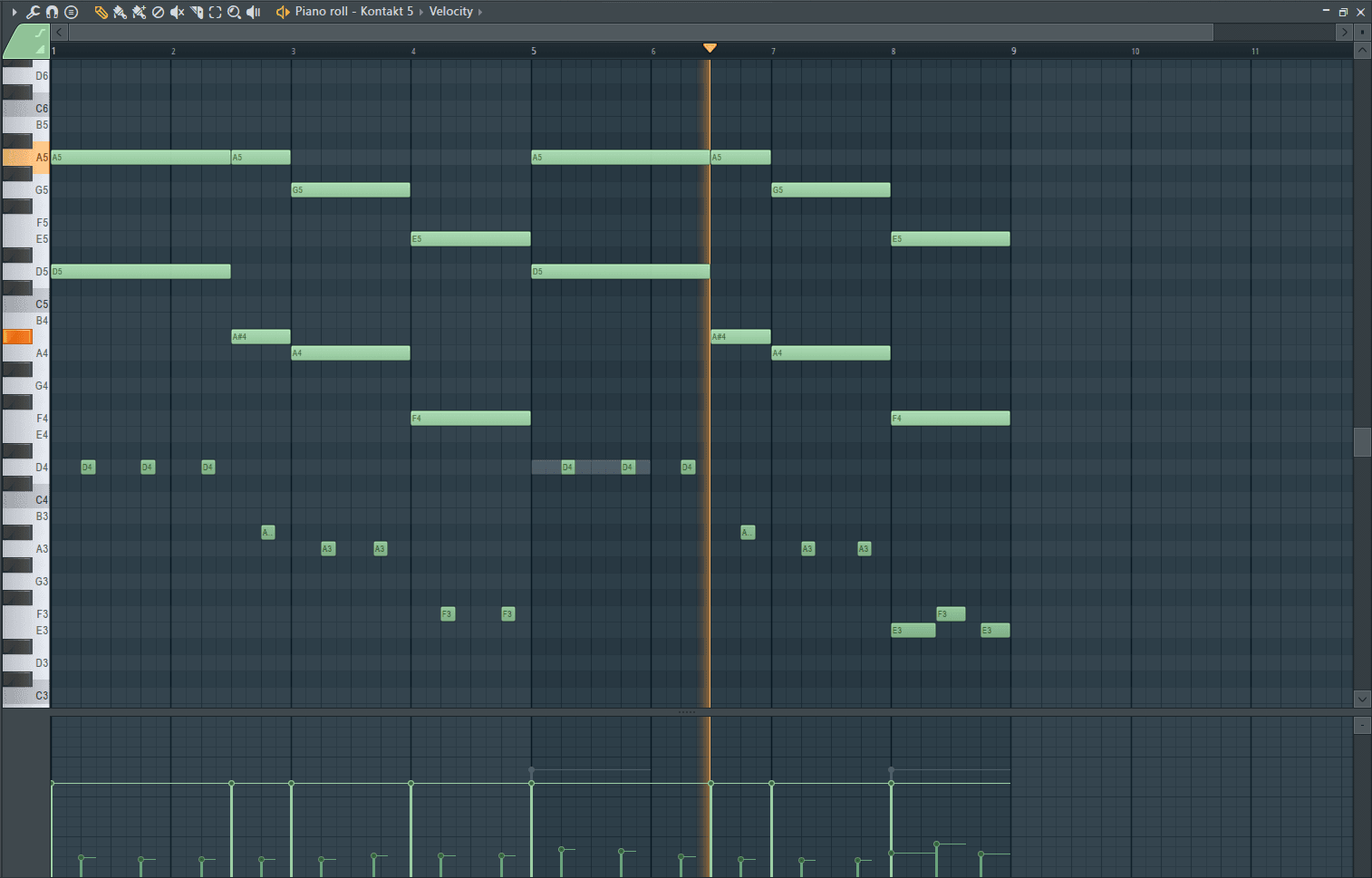Click bar 3 on the timeline ruler

pos(293,51)
